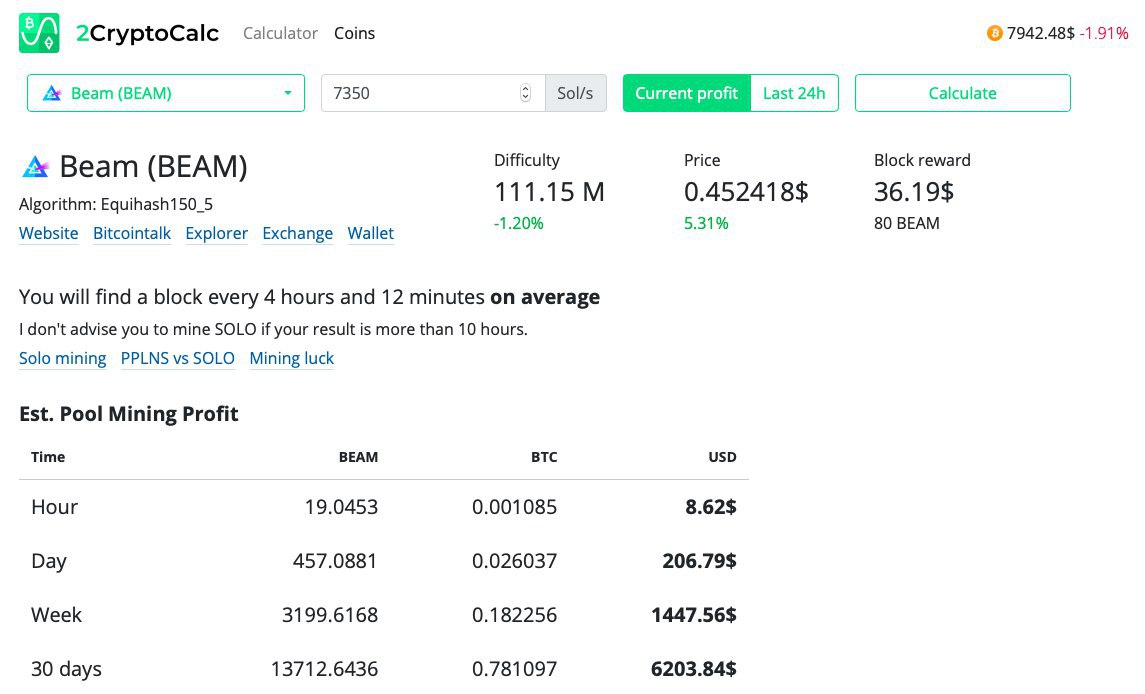
Task: Click the Day row label
Action: (49, 561)
